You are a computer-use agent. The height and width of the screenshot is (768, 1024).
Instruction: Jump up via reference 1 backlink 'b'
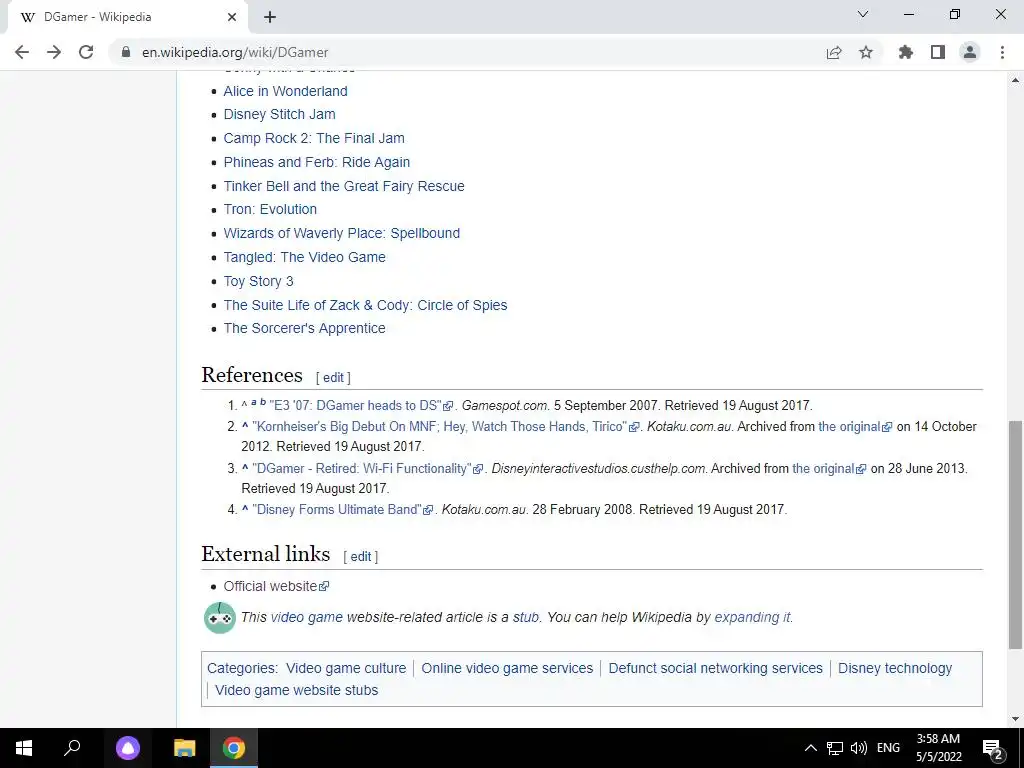click(x=263, y=402)
